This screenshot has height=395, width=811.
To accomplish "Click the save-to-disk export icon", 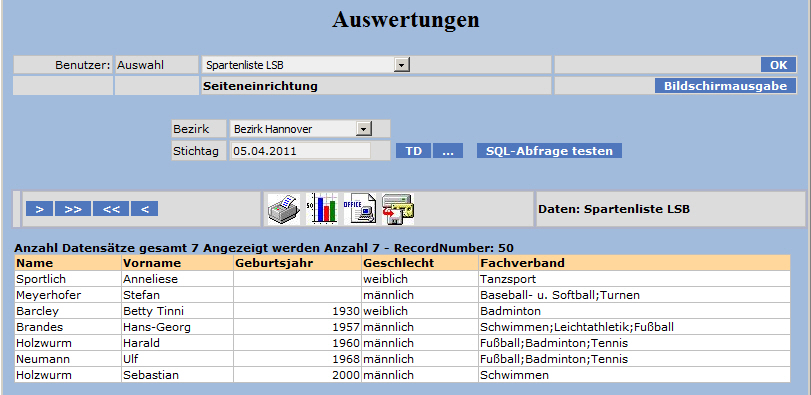I will (398, 209).
